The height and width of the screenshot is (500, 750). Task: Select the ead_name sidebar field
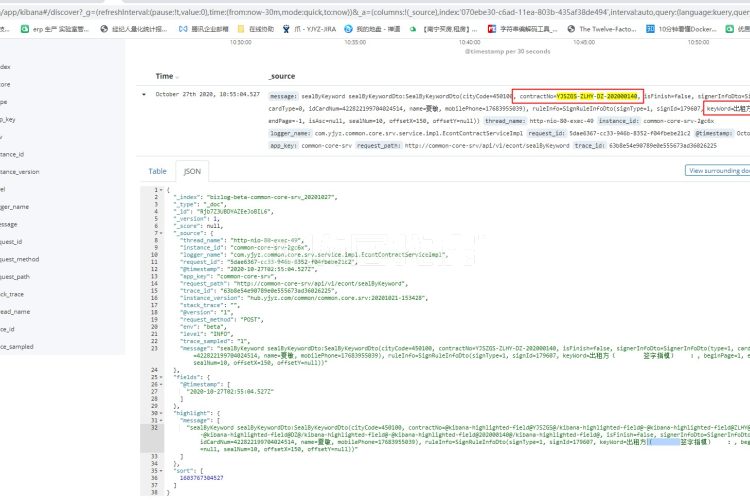coord(15,311)
